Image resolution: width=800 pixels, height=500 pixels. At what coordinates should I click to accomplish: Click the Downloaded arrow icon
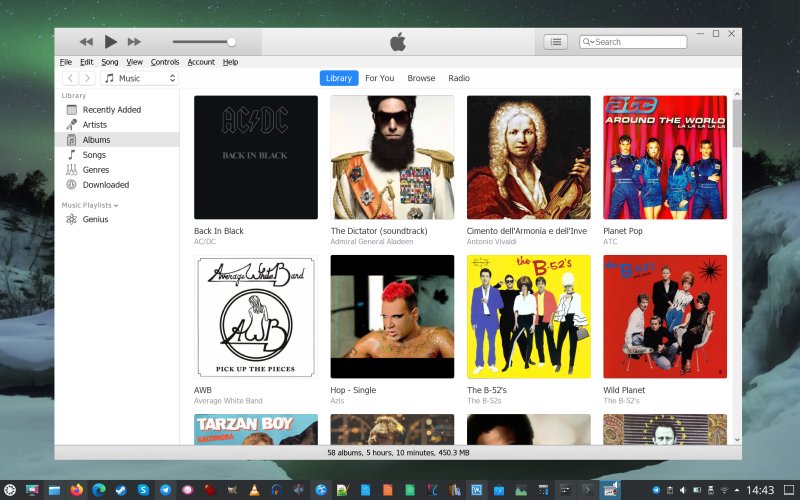point(71,185)
